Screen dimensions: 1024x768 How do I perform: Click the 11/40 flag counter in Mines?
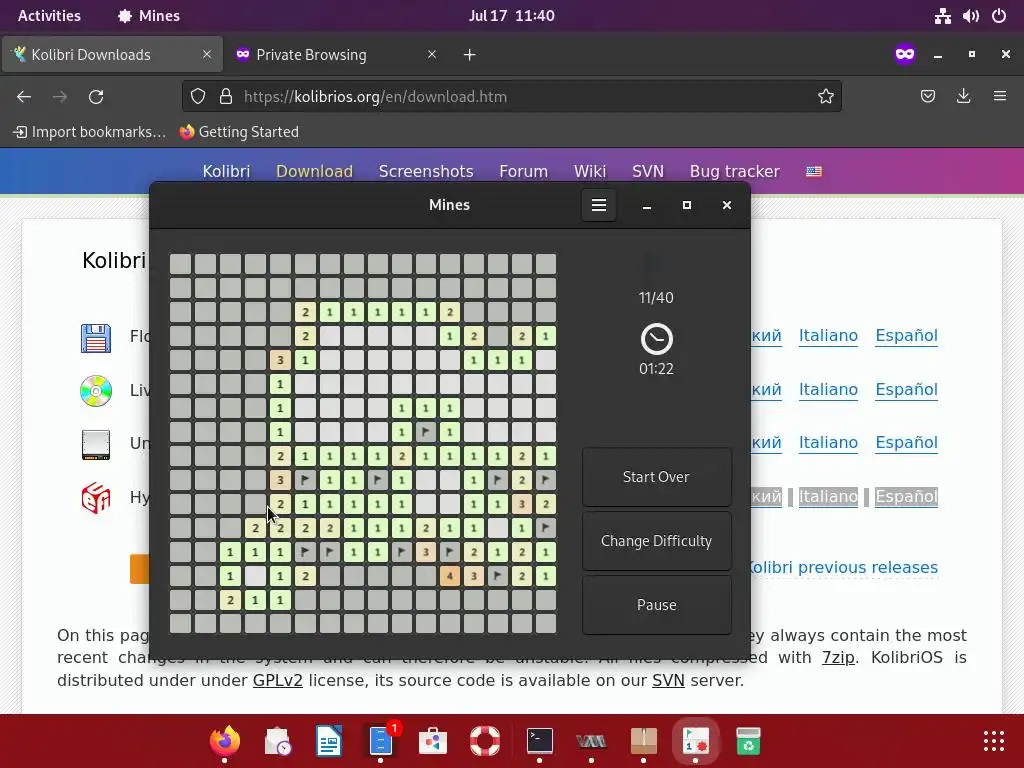click(x=656, y=298)
